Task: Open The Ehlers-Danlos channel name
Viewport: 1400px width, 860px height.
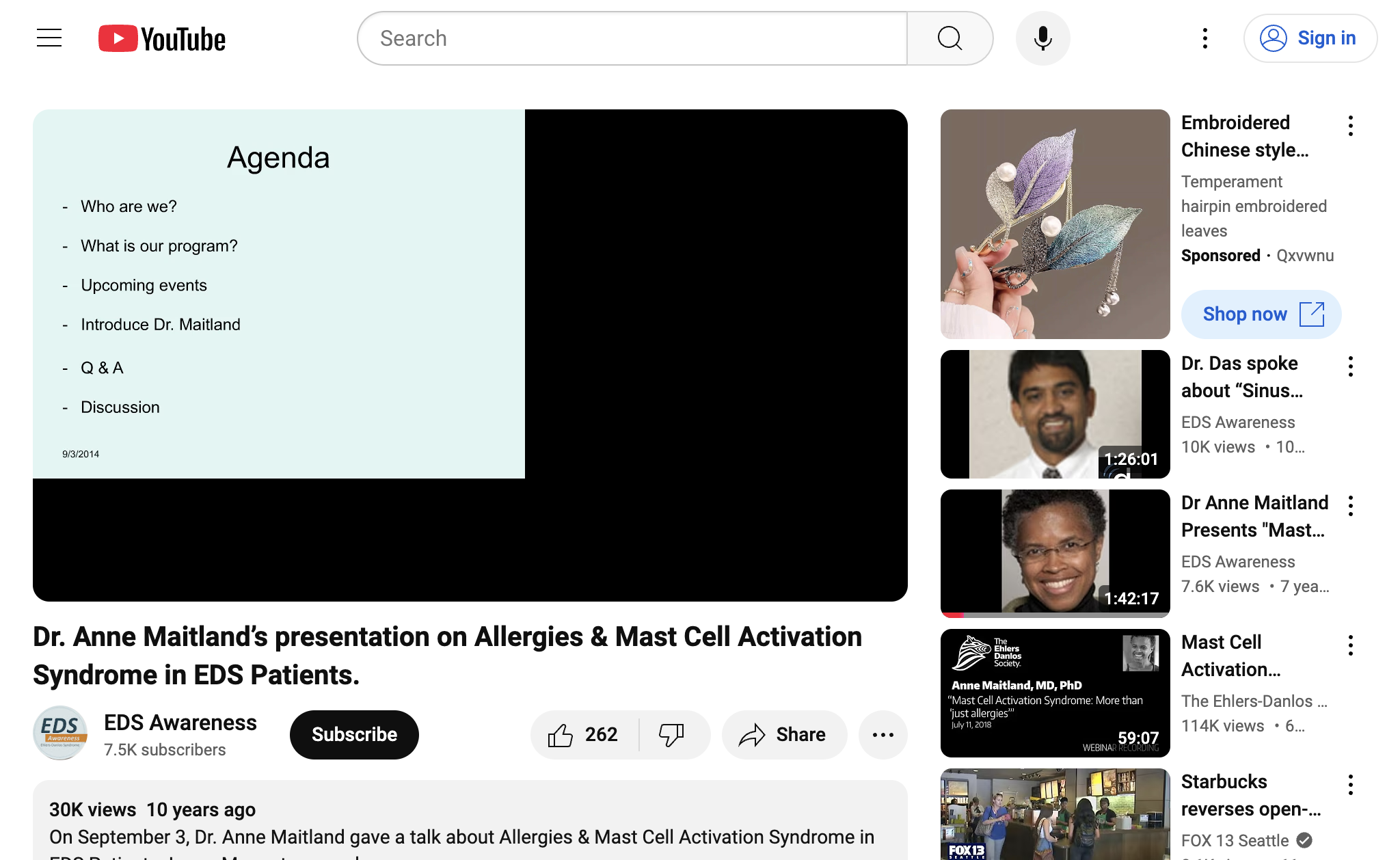Action: [1254, 701]
